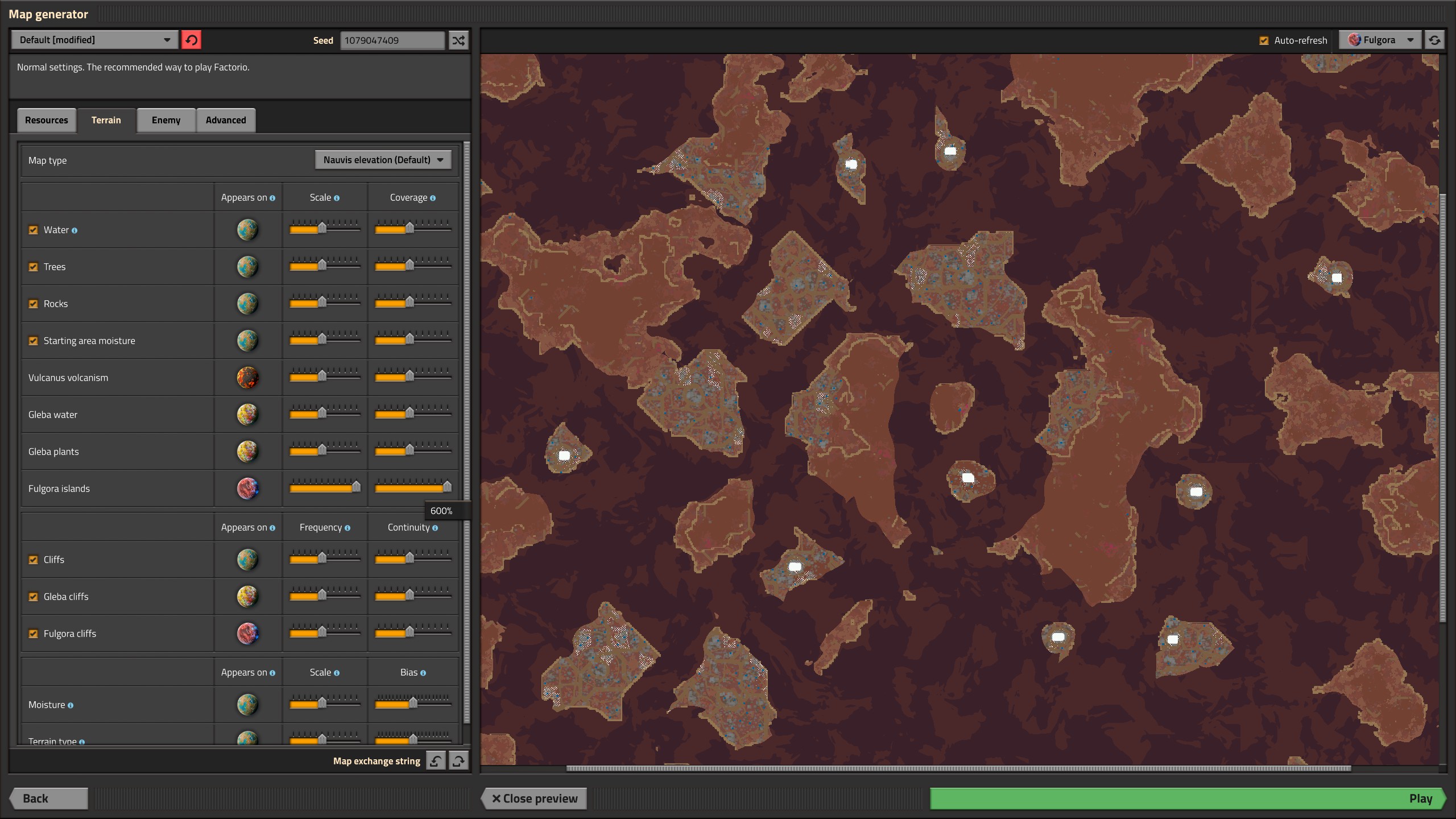Click the map preview vertical scrollbar

(1442, 408)
